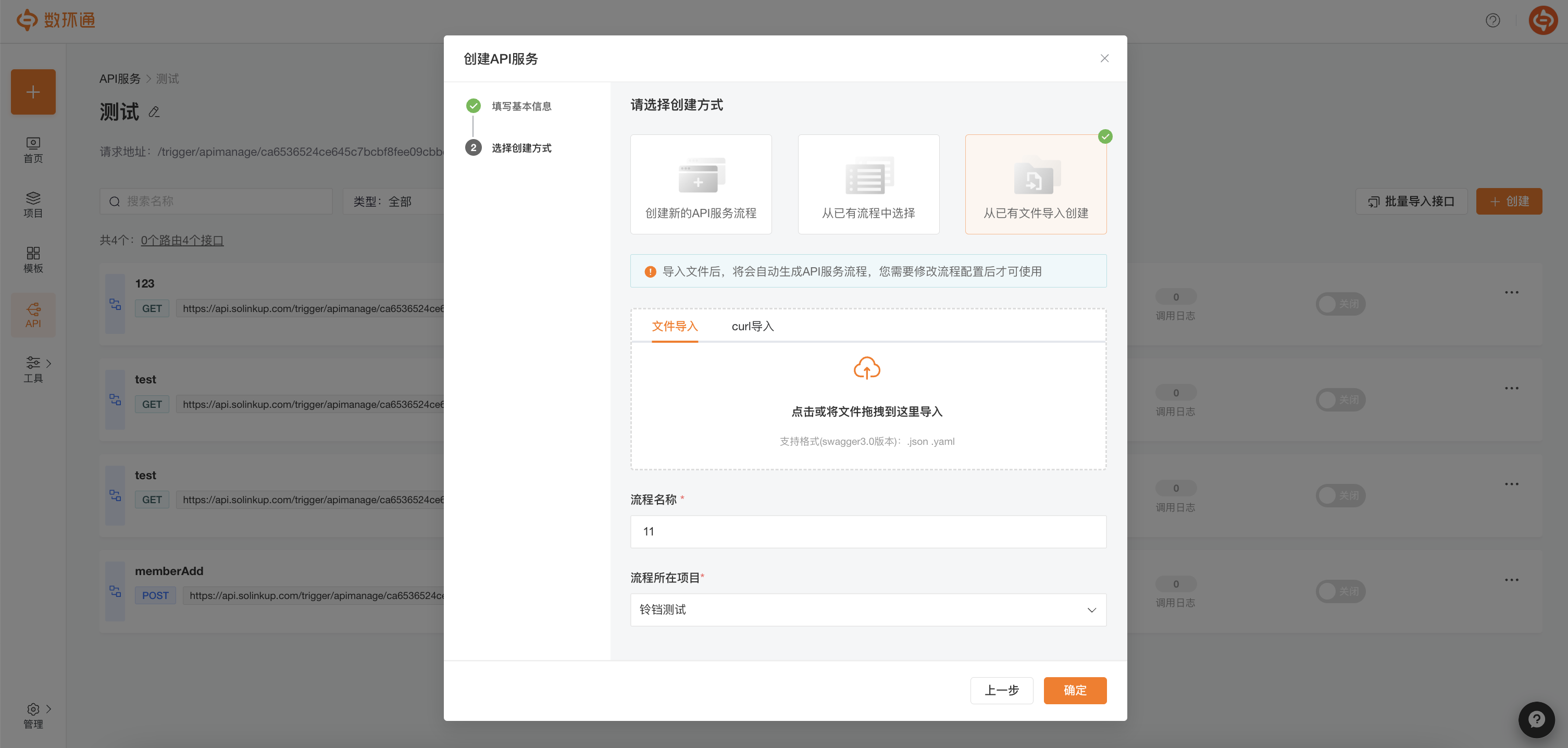Click the orange plus button in the sidebar
Screen dimensions: 1568x748
[33, 92]
